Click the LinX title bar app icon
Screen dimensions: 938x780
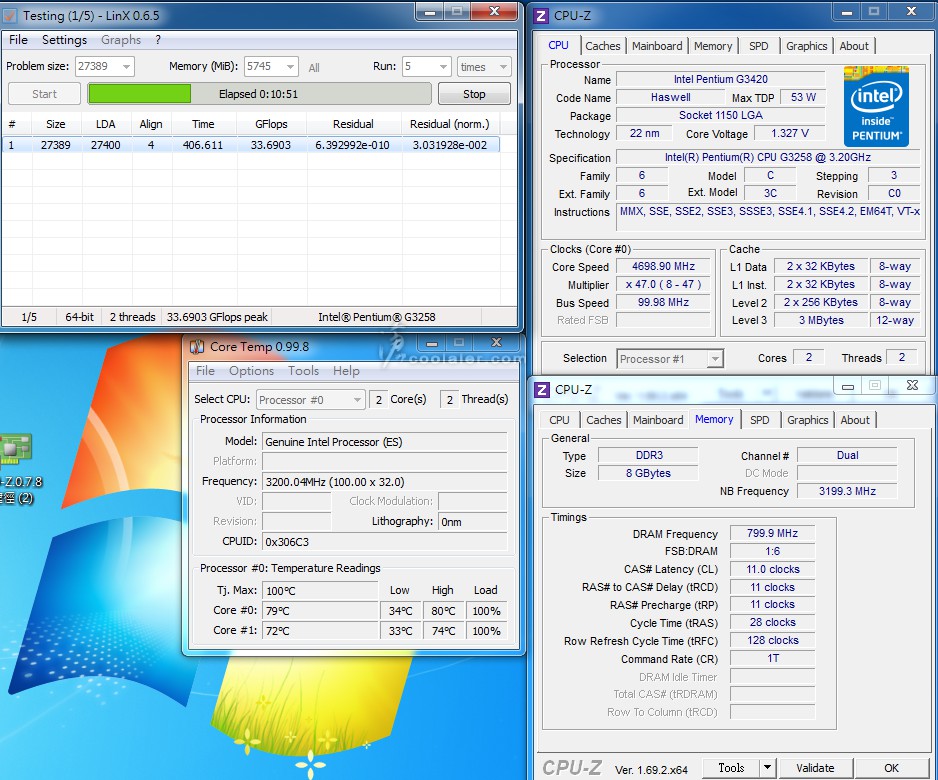point(10,16)
